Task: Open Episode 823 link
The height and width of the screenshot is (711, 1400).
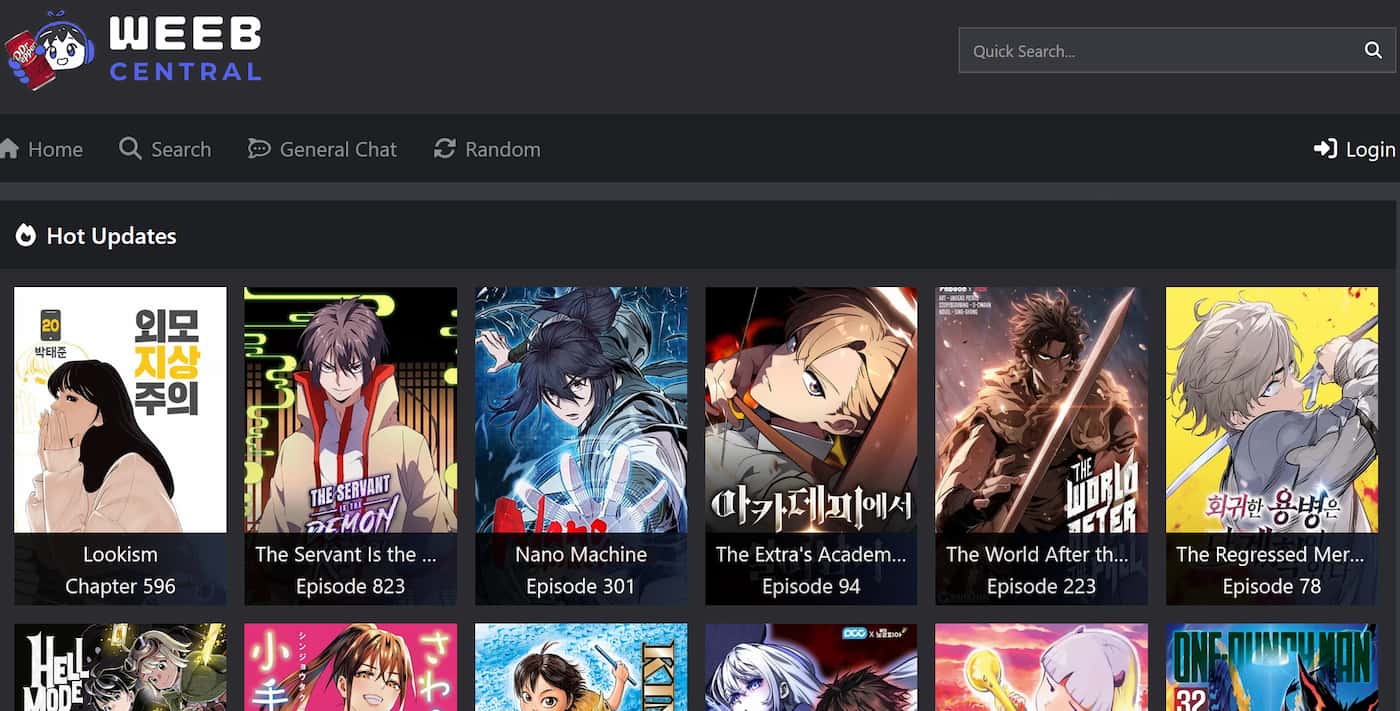Action: 351,586
